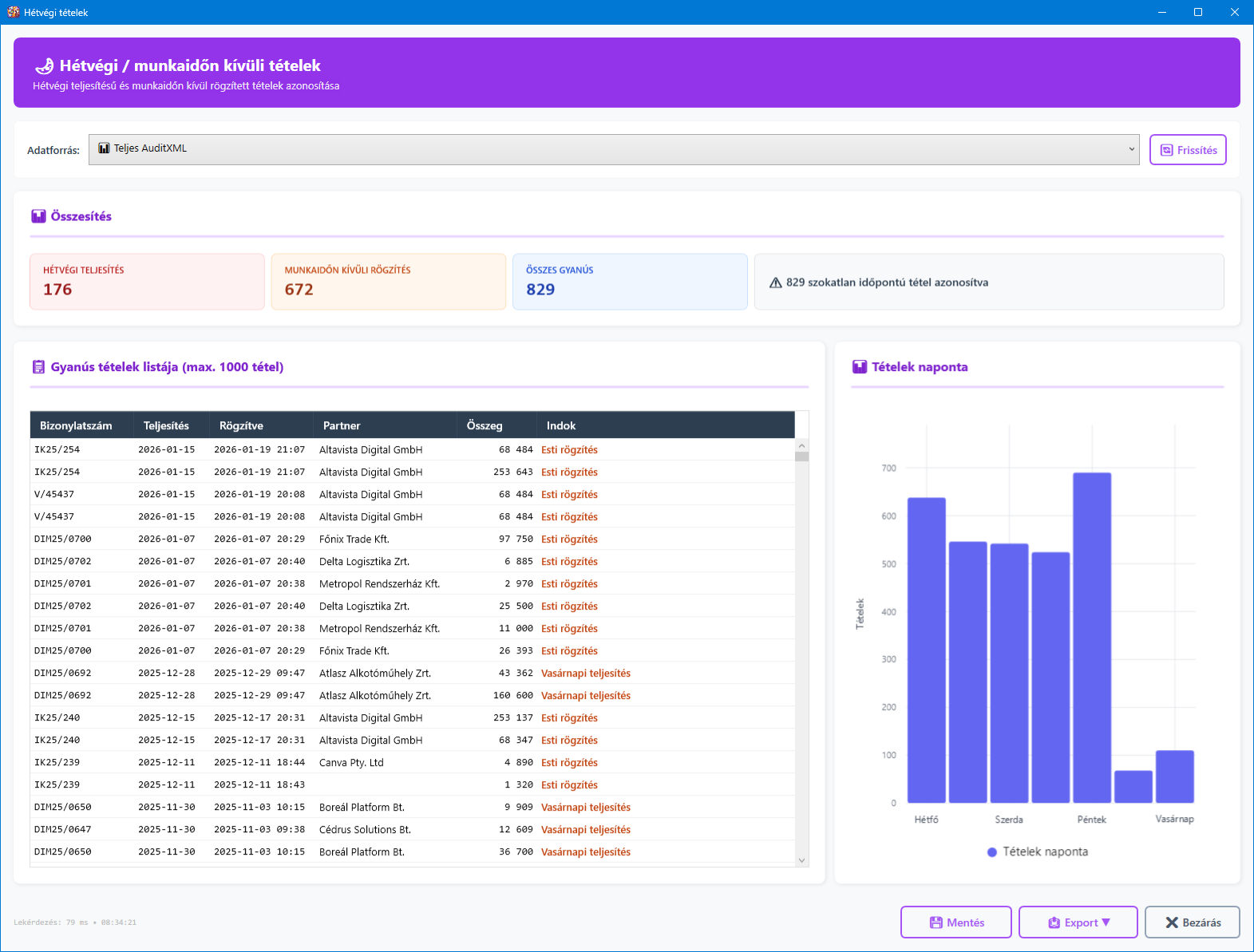
Task: Select the Munkaidőn kívüli rögzítés card
Action: 388,282
